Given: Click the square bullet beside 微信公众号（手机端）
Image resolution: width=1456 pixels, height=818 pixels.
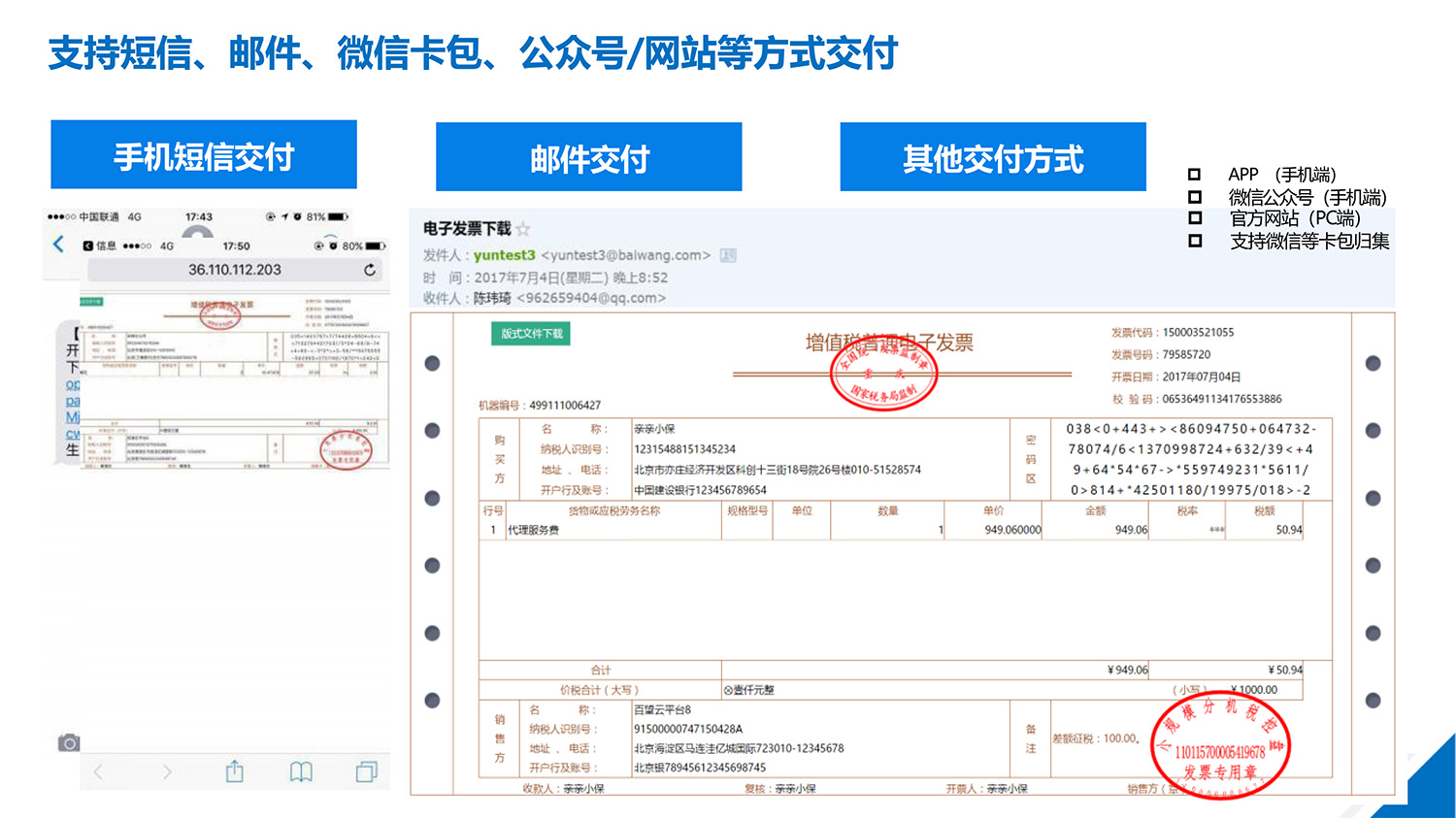Looking at the screenshot, I should pos(1194,197).
